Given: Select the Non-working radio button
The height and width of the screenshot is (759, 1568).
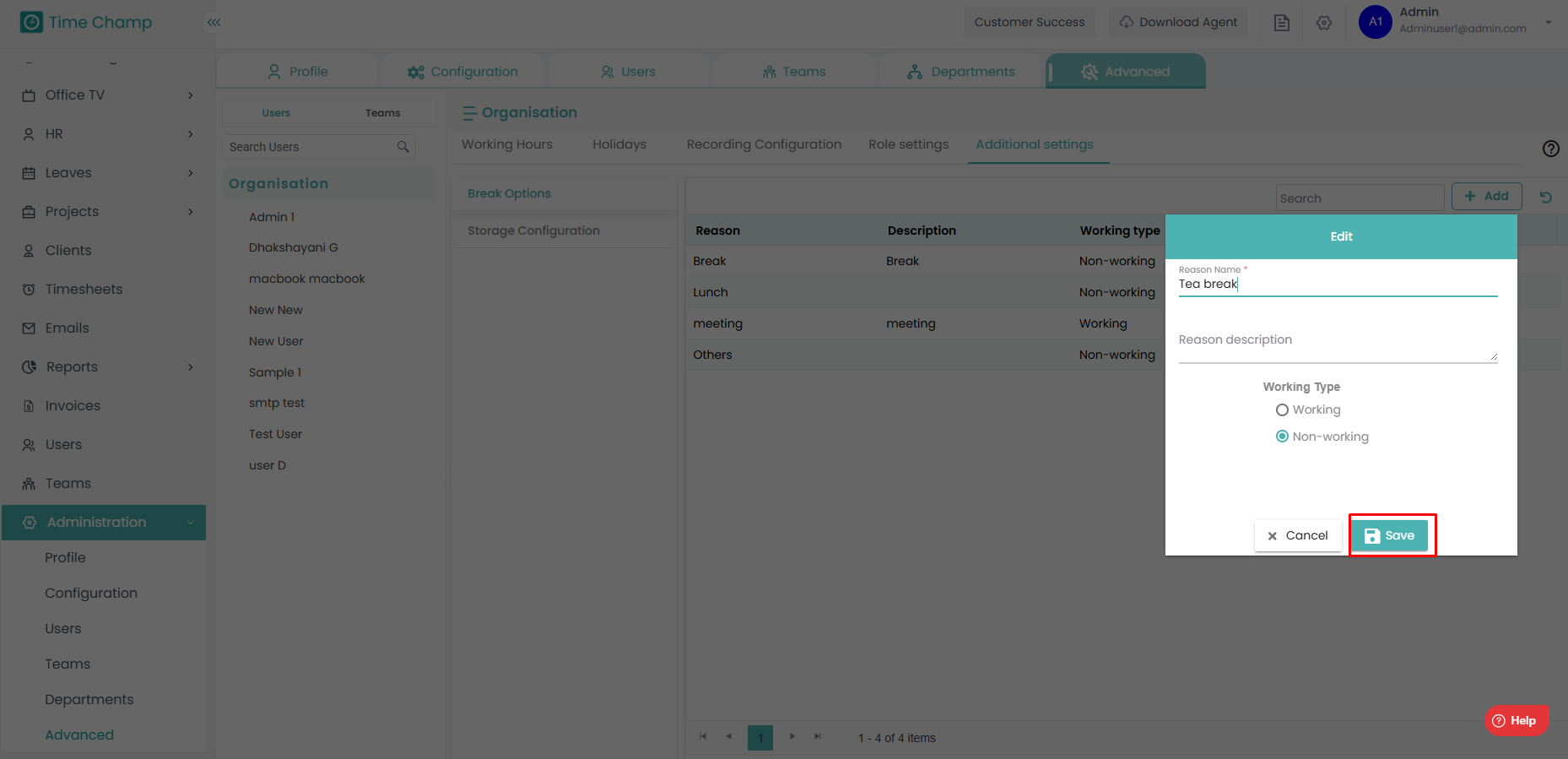Looking at the screenshot, I should coord(1282,436).
